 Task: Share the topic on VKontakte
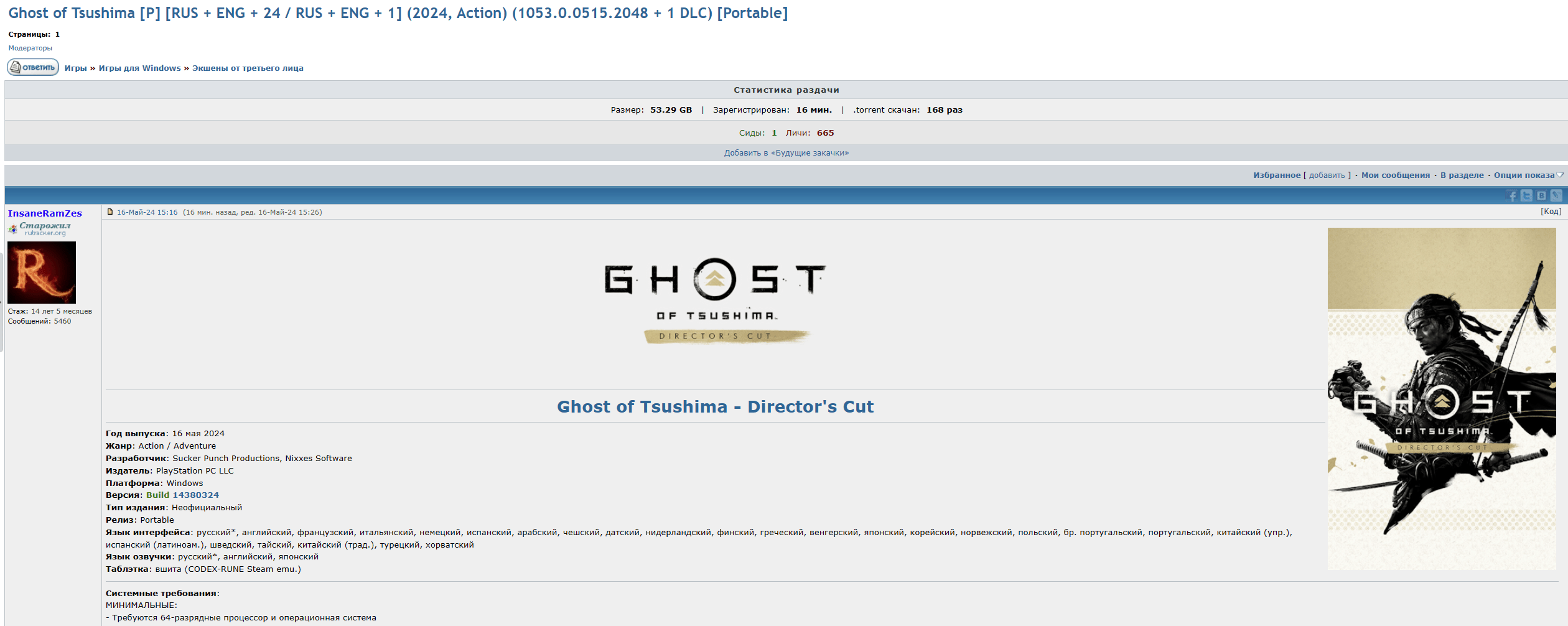[1542, 196]
